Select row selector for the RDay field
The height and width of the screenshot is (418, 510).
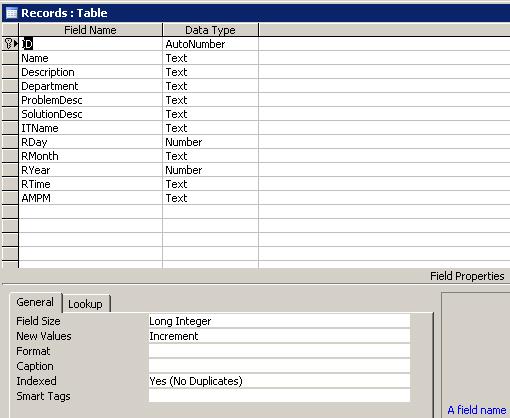(10, 142)
